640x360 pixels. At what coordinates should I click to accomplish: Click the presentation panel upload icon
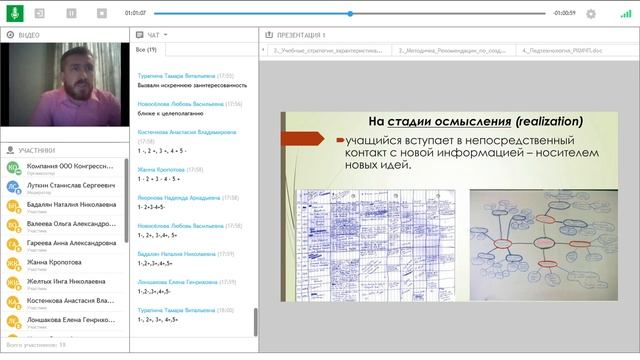tap(269, 35)
